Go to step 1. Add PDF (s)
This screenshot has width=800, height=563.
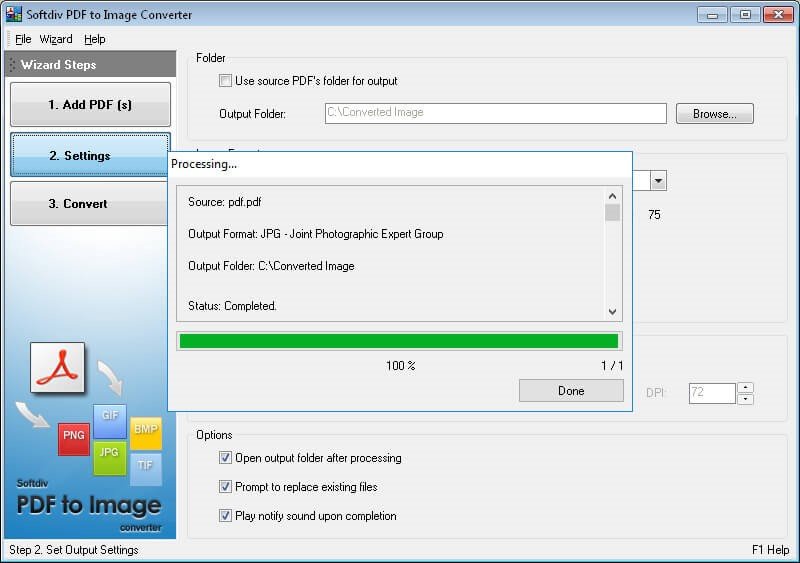point(90,105)
